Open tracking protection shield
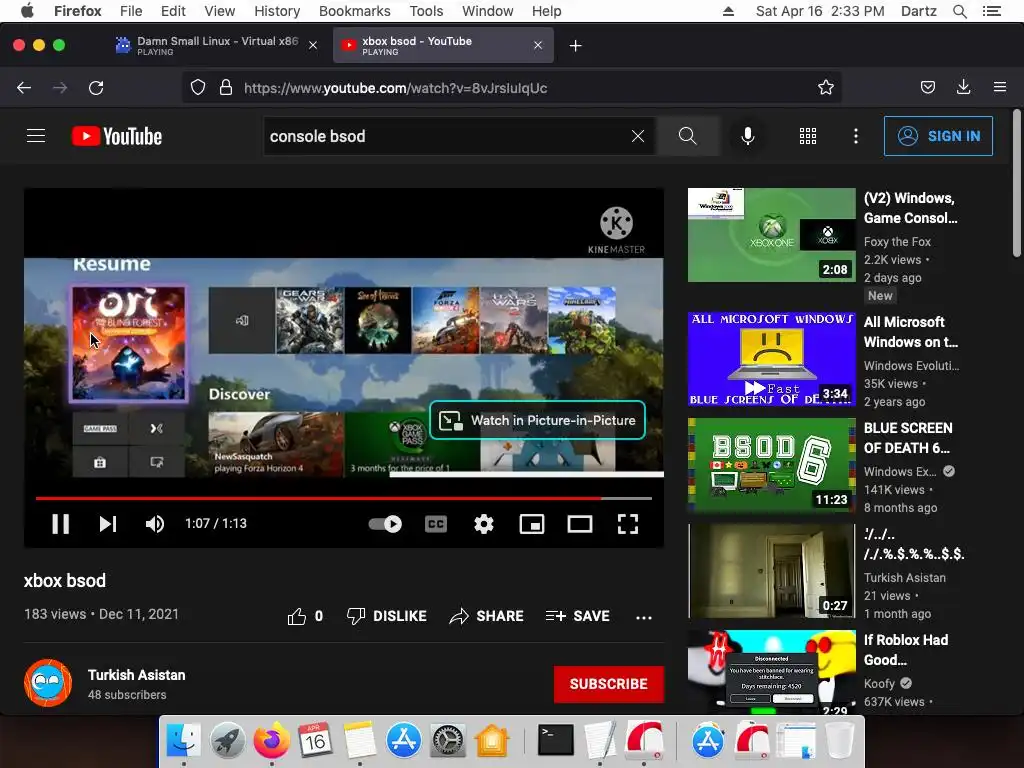 198,88
